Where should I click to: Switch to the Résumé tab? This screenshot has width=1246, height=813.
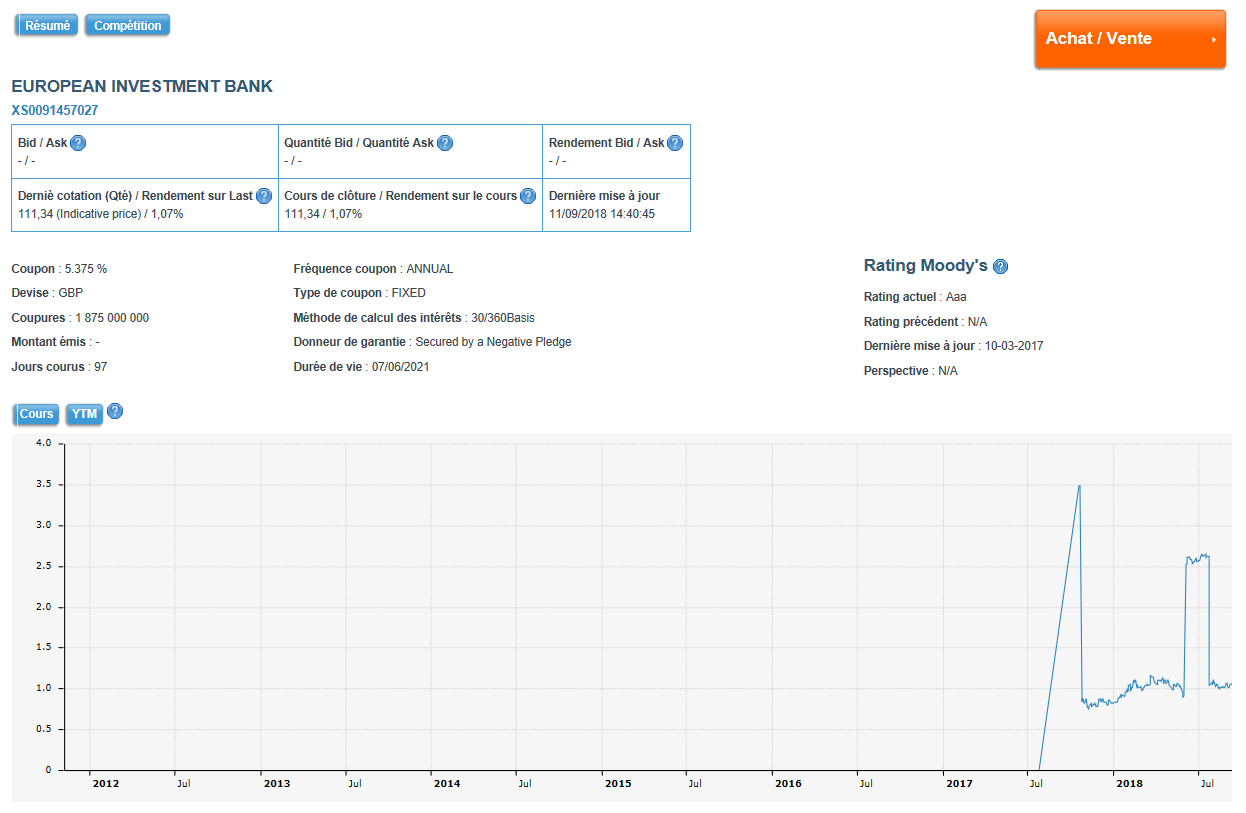(46, 26)
